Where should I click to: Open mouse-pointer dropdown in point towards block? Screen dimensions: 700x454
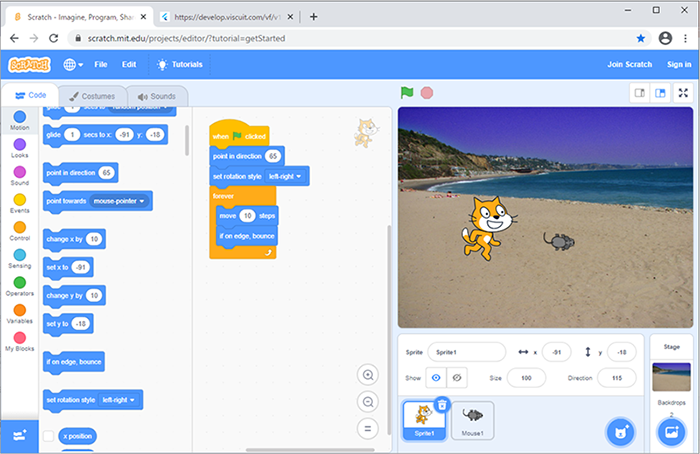pos(119,201)
